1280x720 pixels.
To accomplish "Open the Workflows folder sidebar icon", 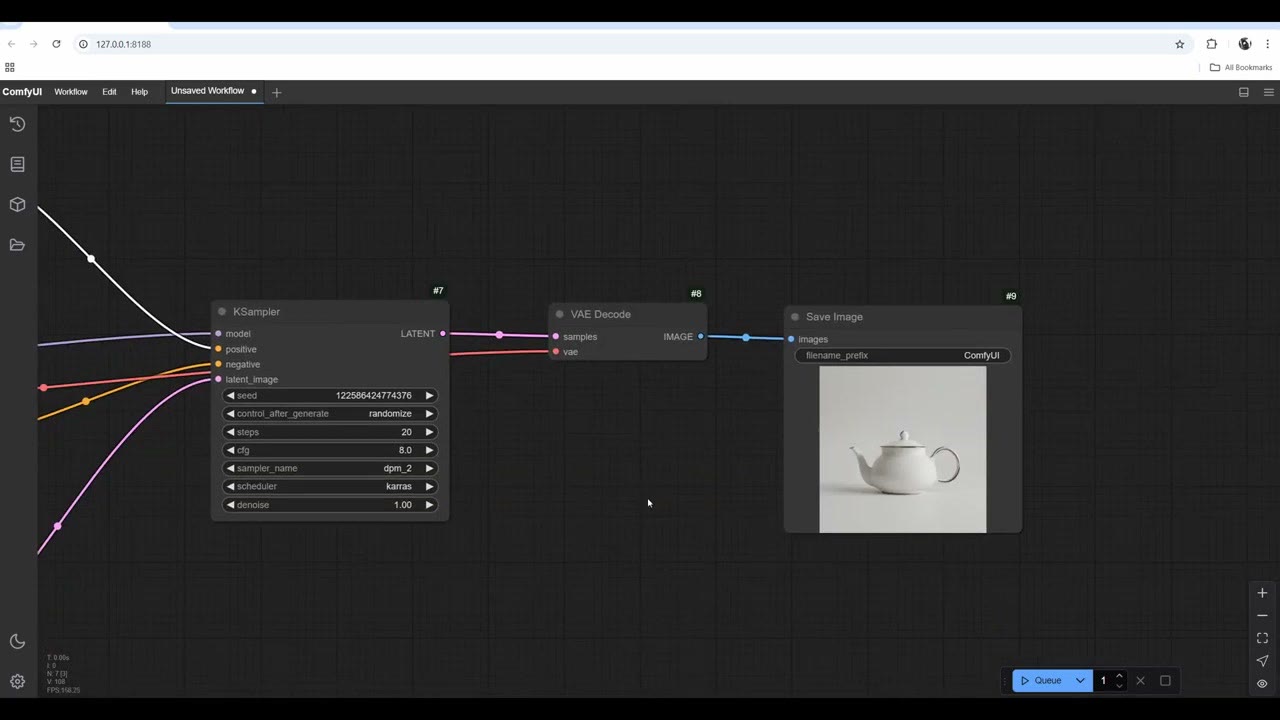I will [17, 245].
